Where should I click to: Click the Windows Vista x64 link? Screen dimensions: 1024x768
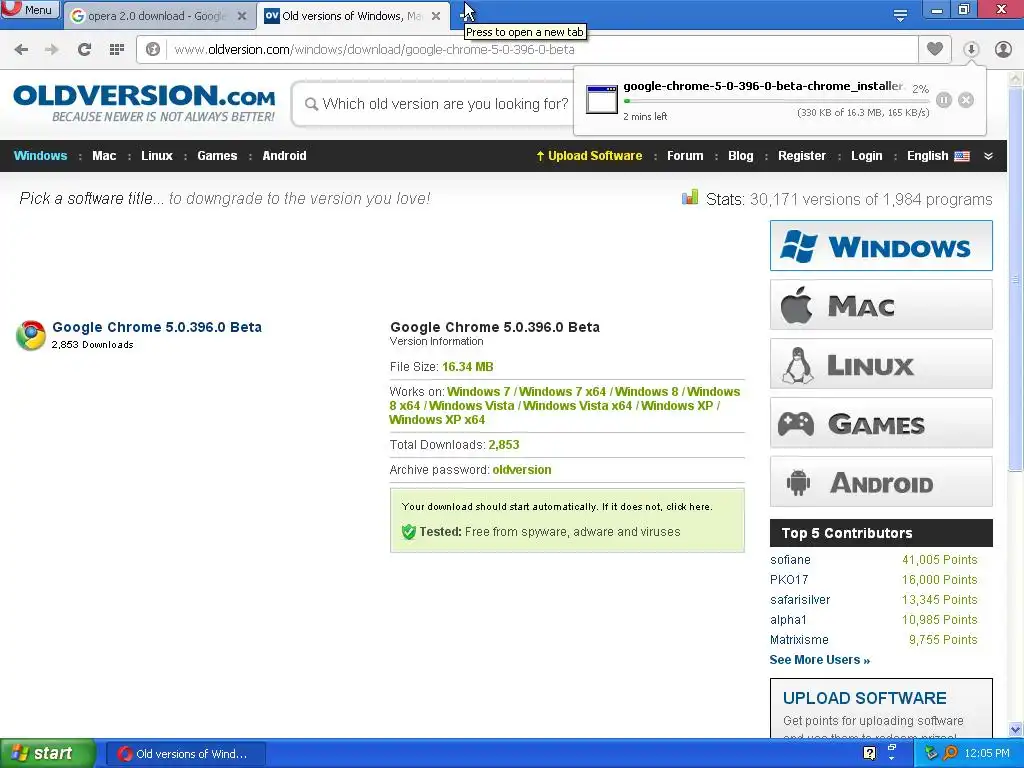tap(577, 406)
